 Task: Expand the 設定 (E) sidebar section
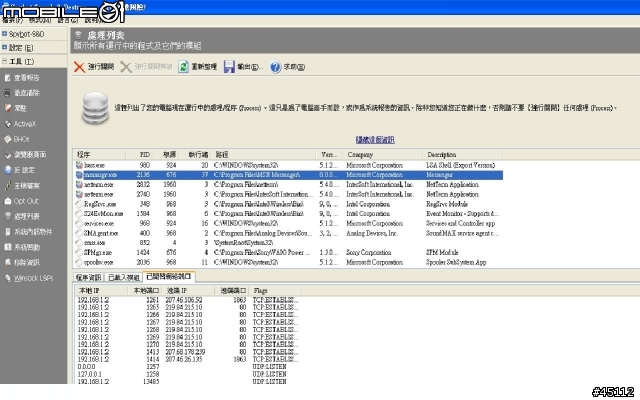click(4, 48)
